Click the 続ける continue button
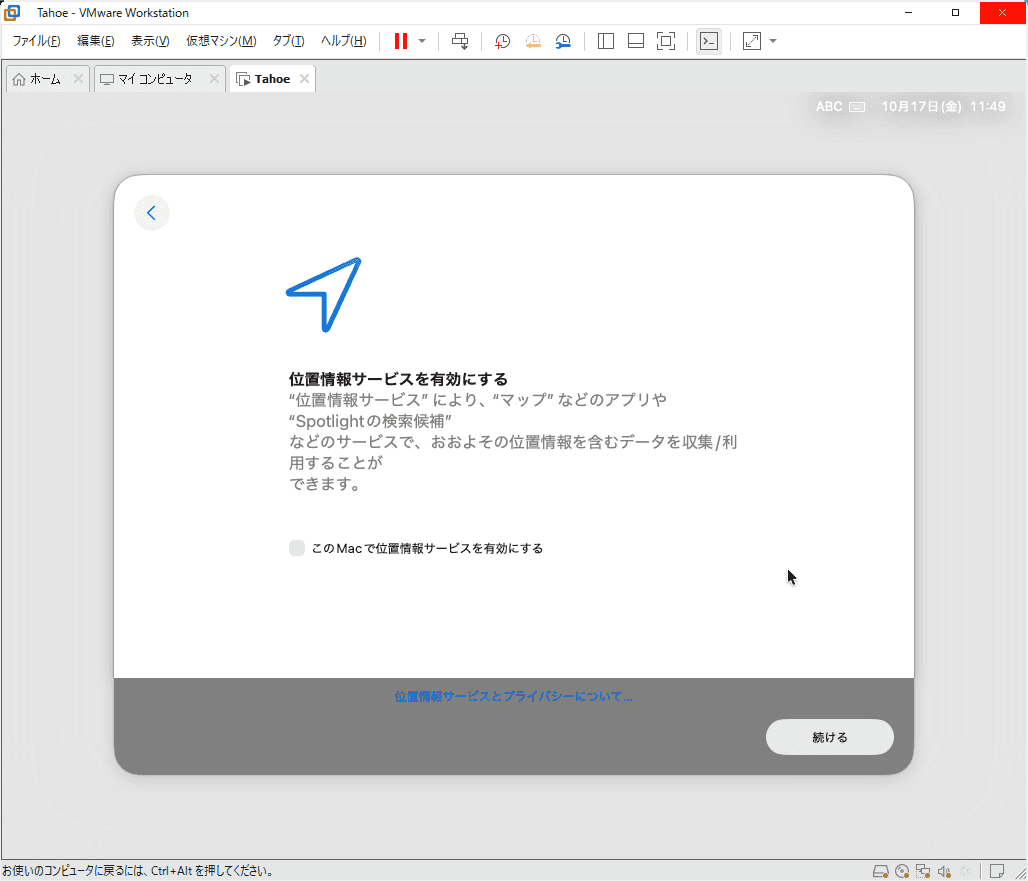Image resolution: width=1028 pixels, height=881 pixels. click(829, 737)
